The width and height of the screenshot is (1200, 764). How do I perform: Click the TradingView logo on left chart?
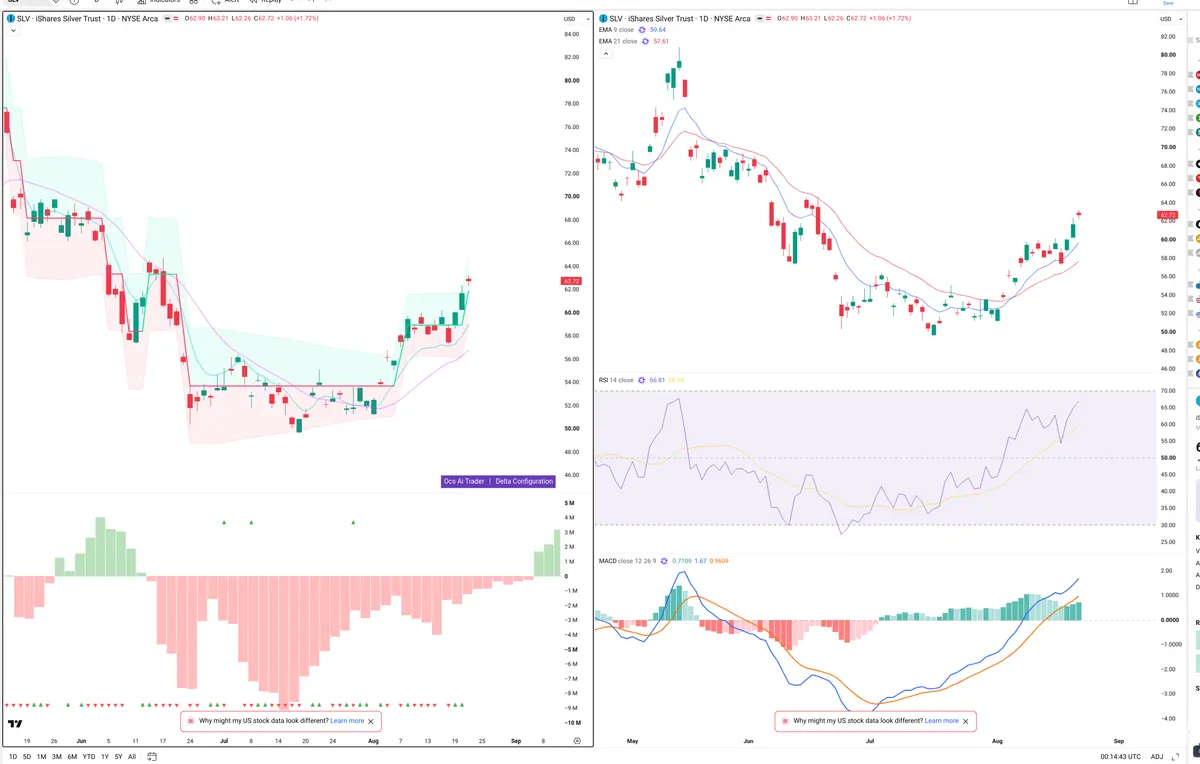(15, 723)
